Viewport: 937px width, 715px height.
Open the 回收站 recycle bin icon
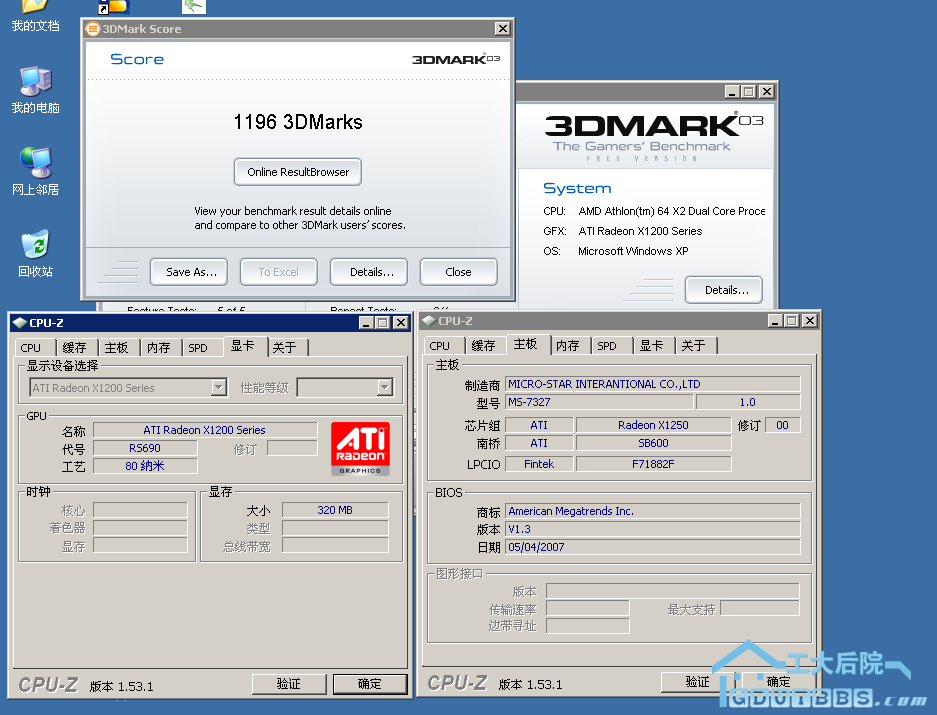pyautogui.click(x=35, y=253)
